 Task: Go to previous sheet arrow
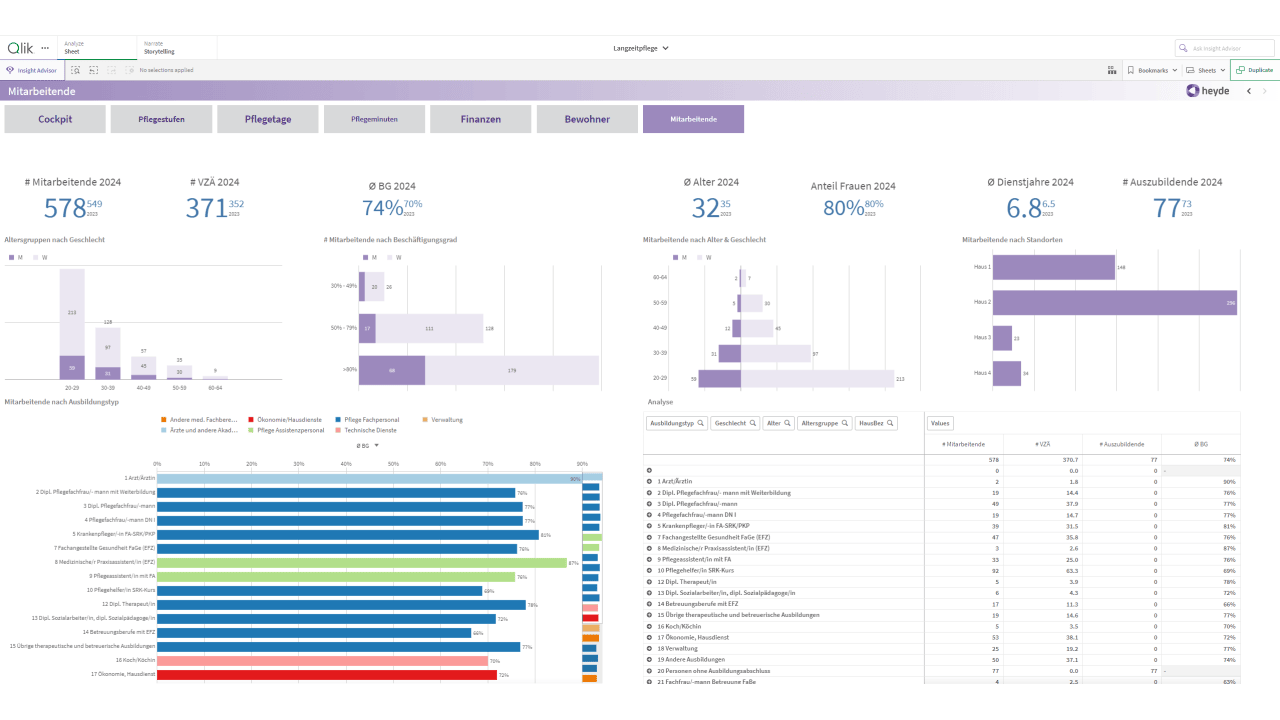[1248, 91]
